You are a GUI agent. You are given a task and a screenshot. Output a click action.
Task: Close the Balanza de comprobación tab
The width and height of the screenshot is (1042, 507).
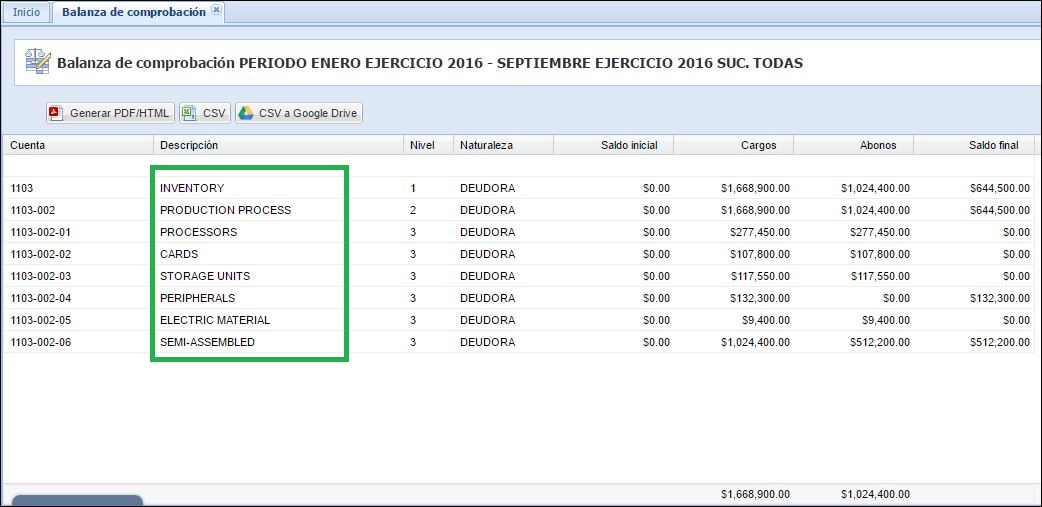click(x=216, y=11)
